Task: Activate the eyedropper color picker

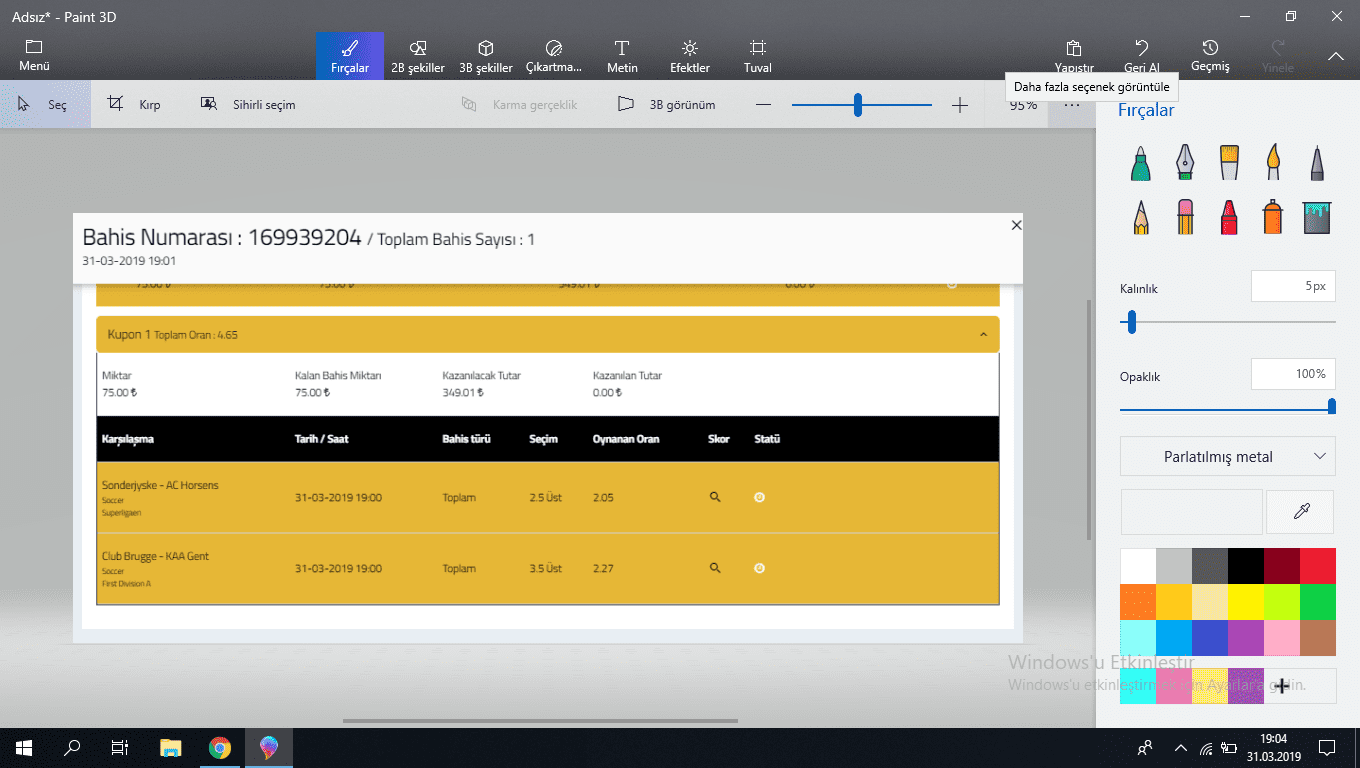Action: click(x=1301, y=512)
